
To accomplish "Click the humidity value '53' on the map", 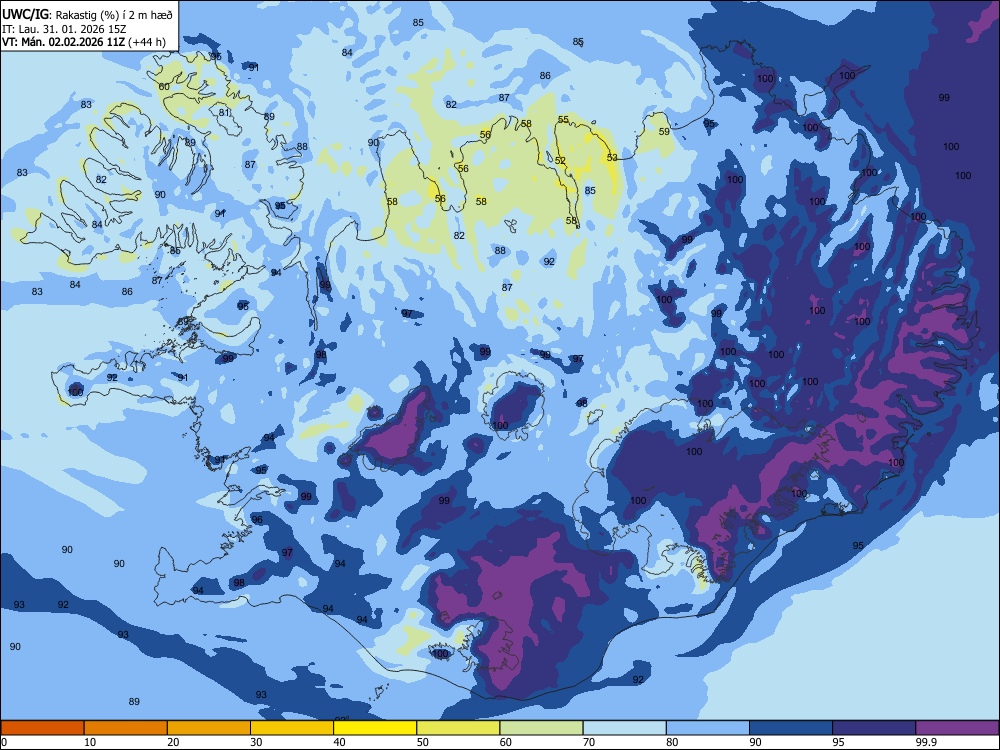I will coord(612,157).
